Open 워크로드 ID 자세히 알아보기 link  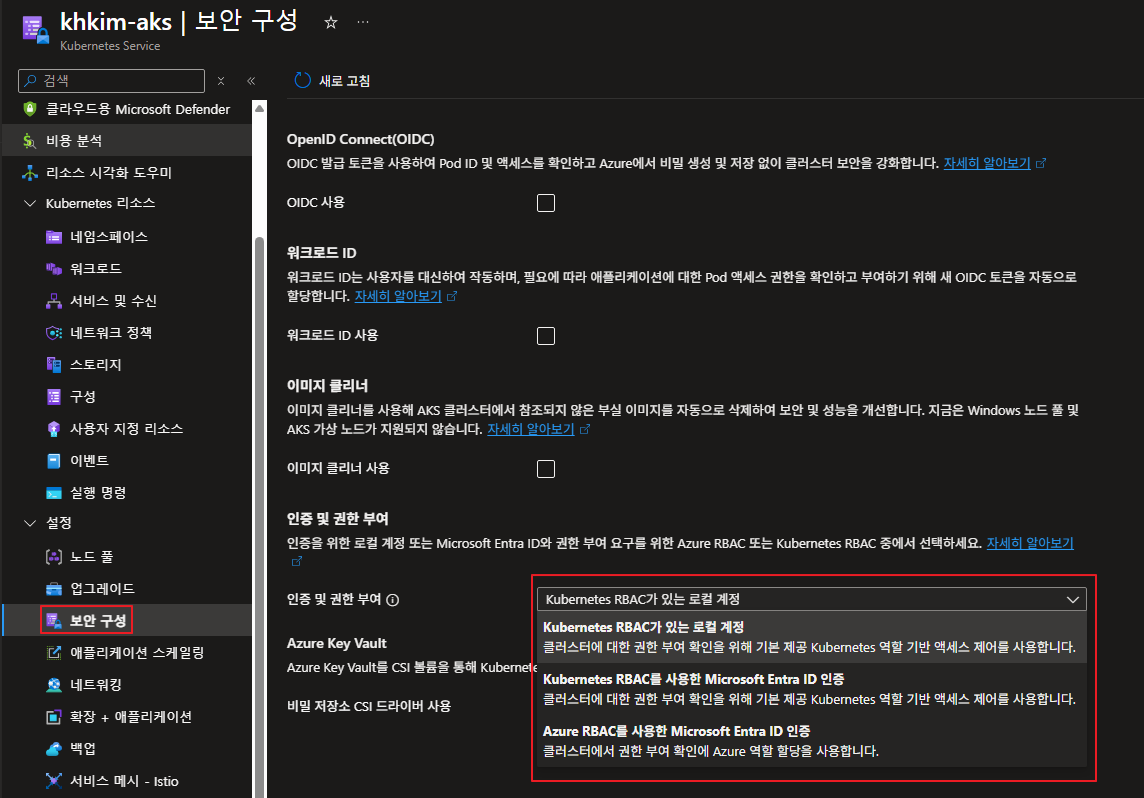(x=398, y=296)
